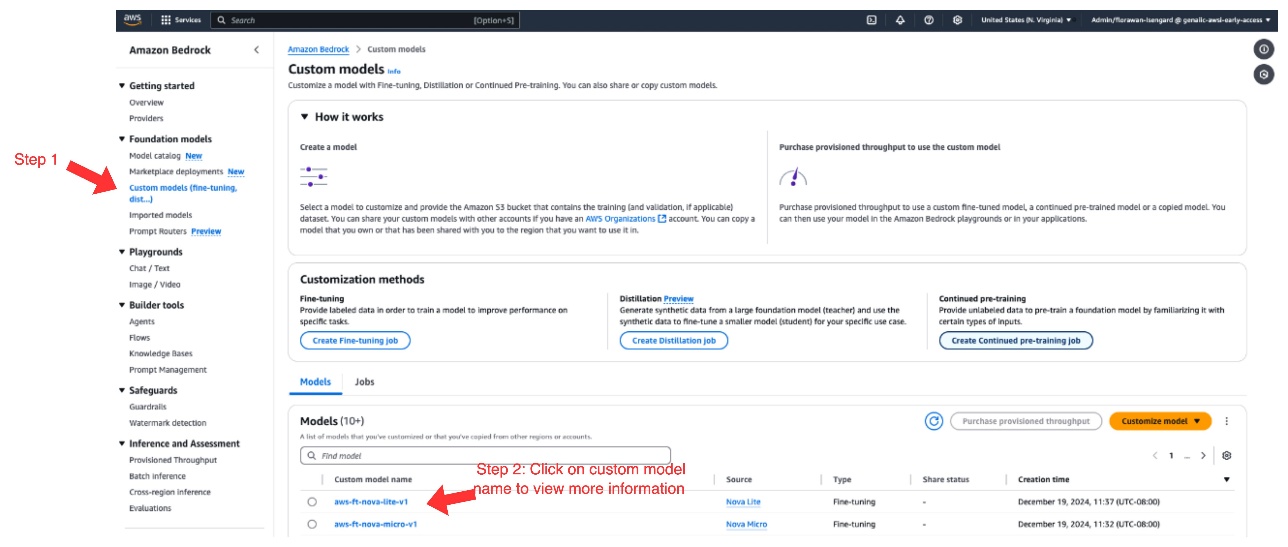The height and width of the screenshot is (547, 1288).
Task: Open Guardrails under Safeguards
Action: coord(148,407)
